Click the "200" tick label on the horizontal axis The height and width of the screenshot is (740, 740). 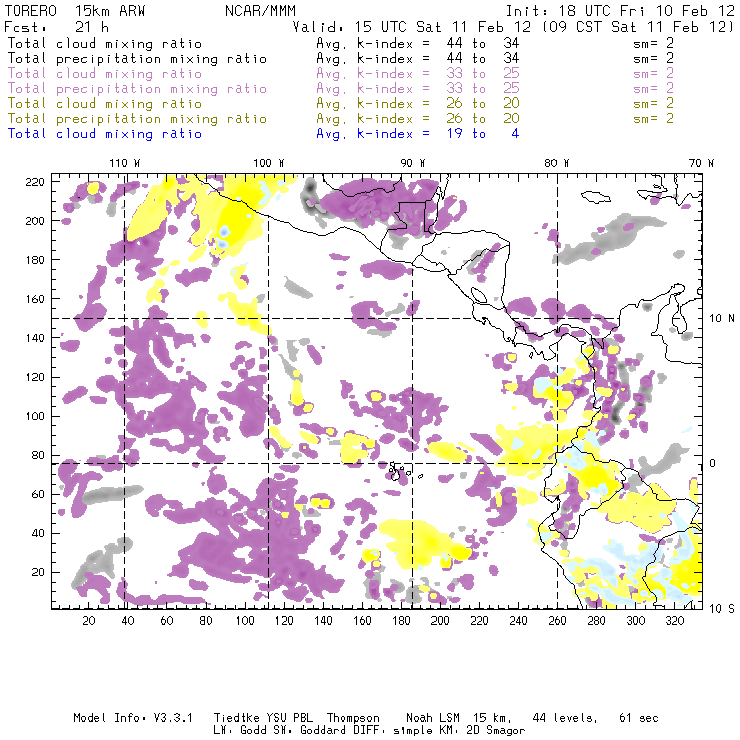pyautogui.click(x=440, y=621)
